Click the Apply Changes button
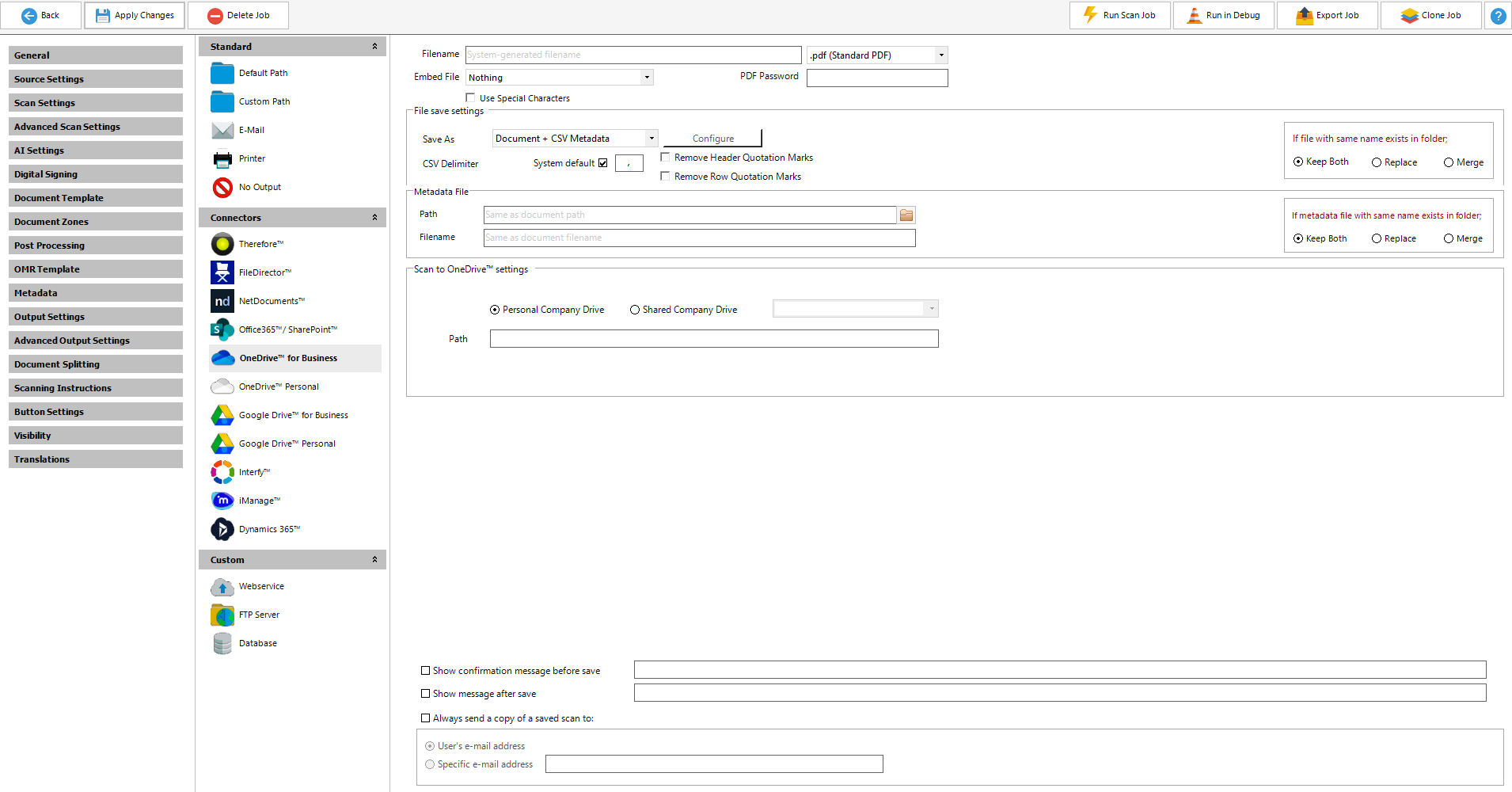The width and height of the screenshot is (1512, 792). point(135,15)
